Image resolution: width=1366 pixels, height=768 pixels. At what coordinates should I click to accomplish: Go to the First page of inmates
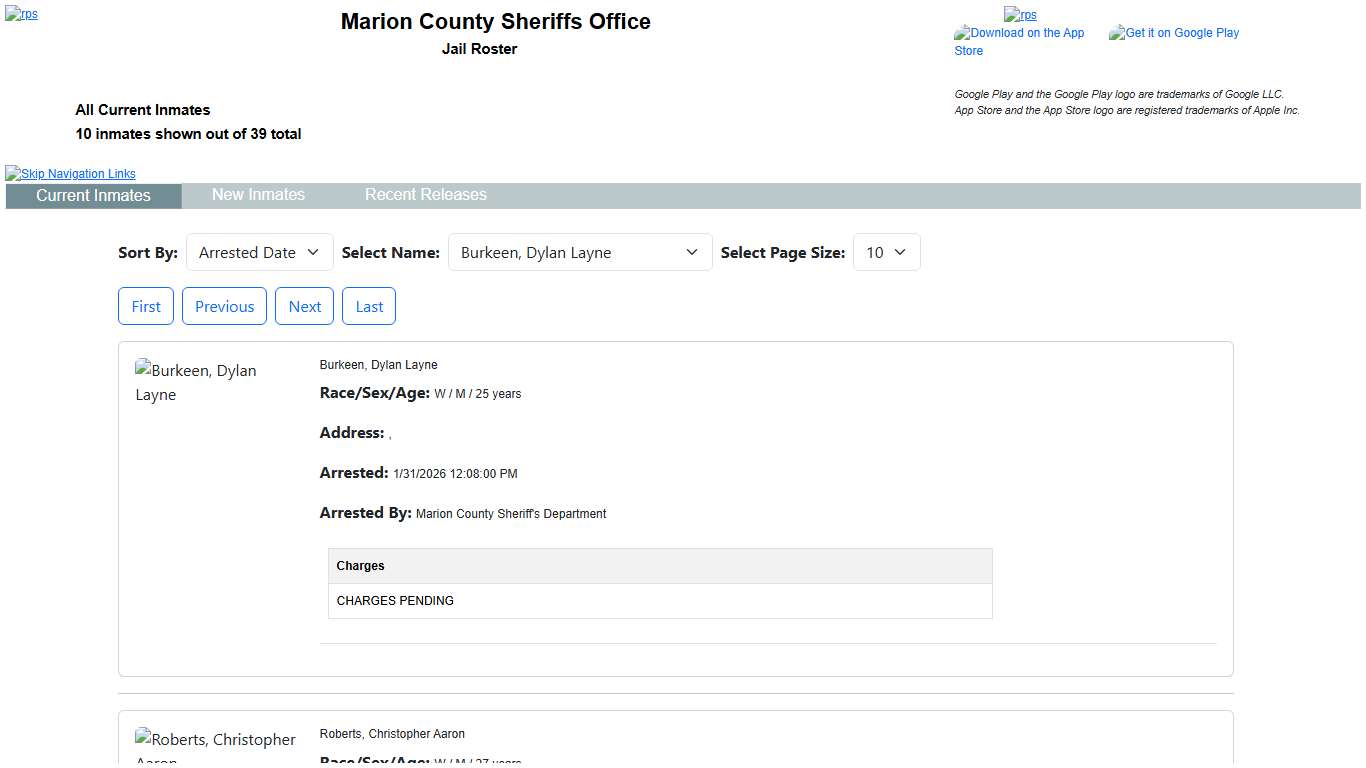146,307
